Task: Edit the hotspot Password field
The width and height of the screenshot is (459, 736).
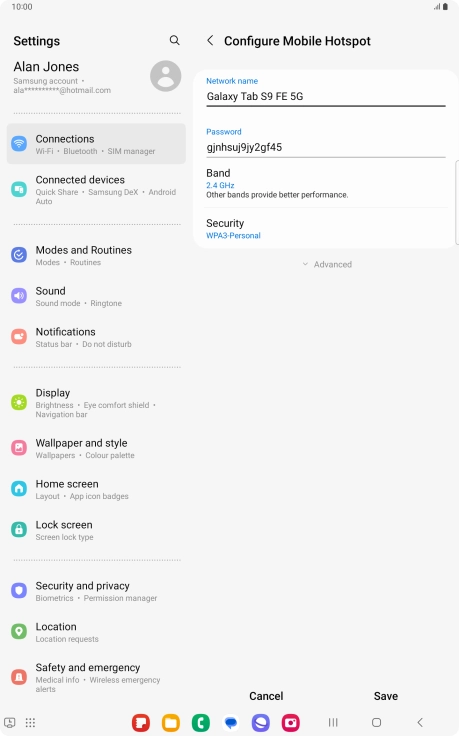Action: coord(326,147)
